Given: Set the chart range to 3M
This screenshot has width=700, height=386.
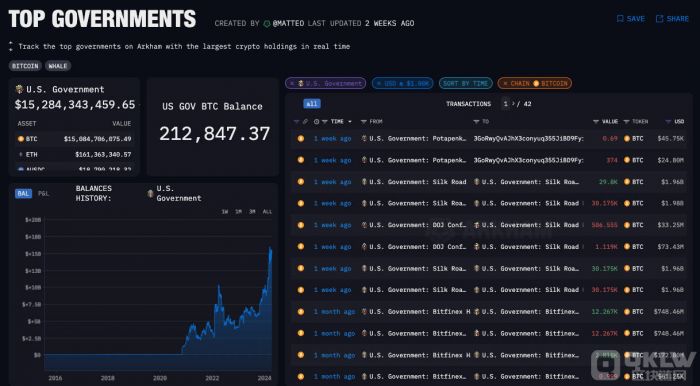Looking at the screenshot, I should pos(253,212).
